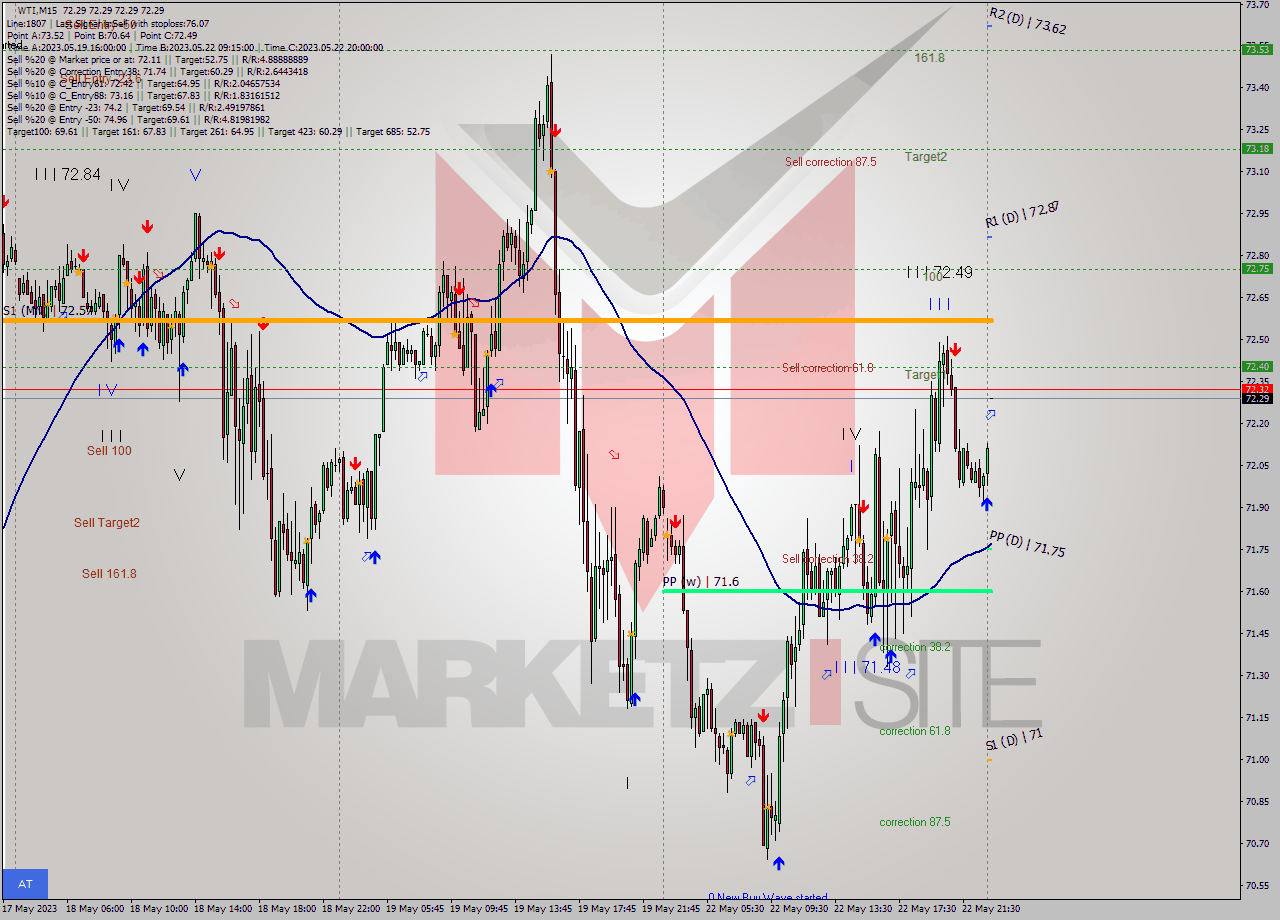The width and height of the screenshot is (1280, 920).
Task: Click the '0 New Buy Wave started' label
Action: (x=768, y=897)
